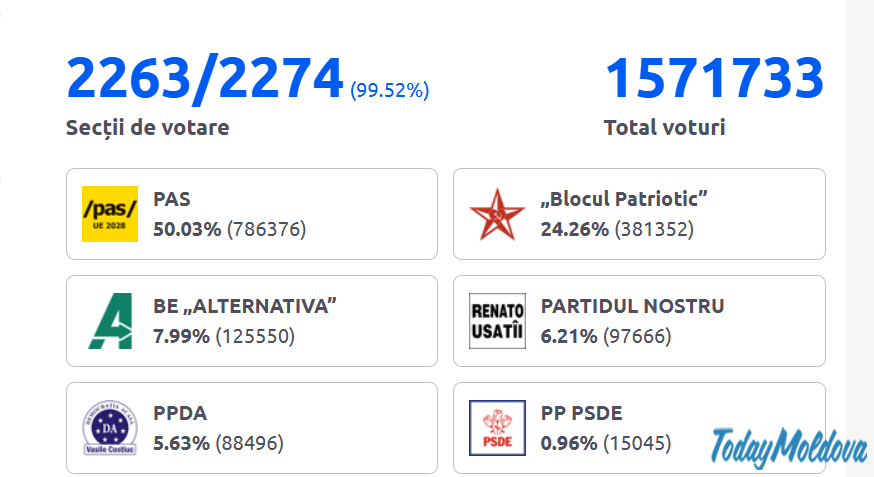Select the BE „ALTERNATIVA” party title
The height and width of the screenshot is (477, 874).
245,306
